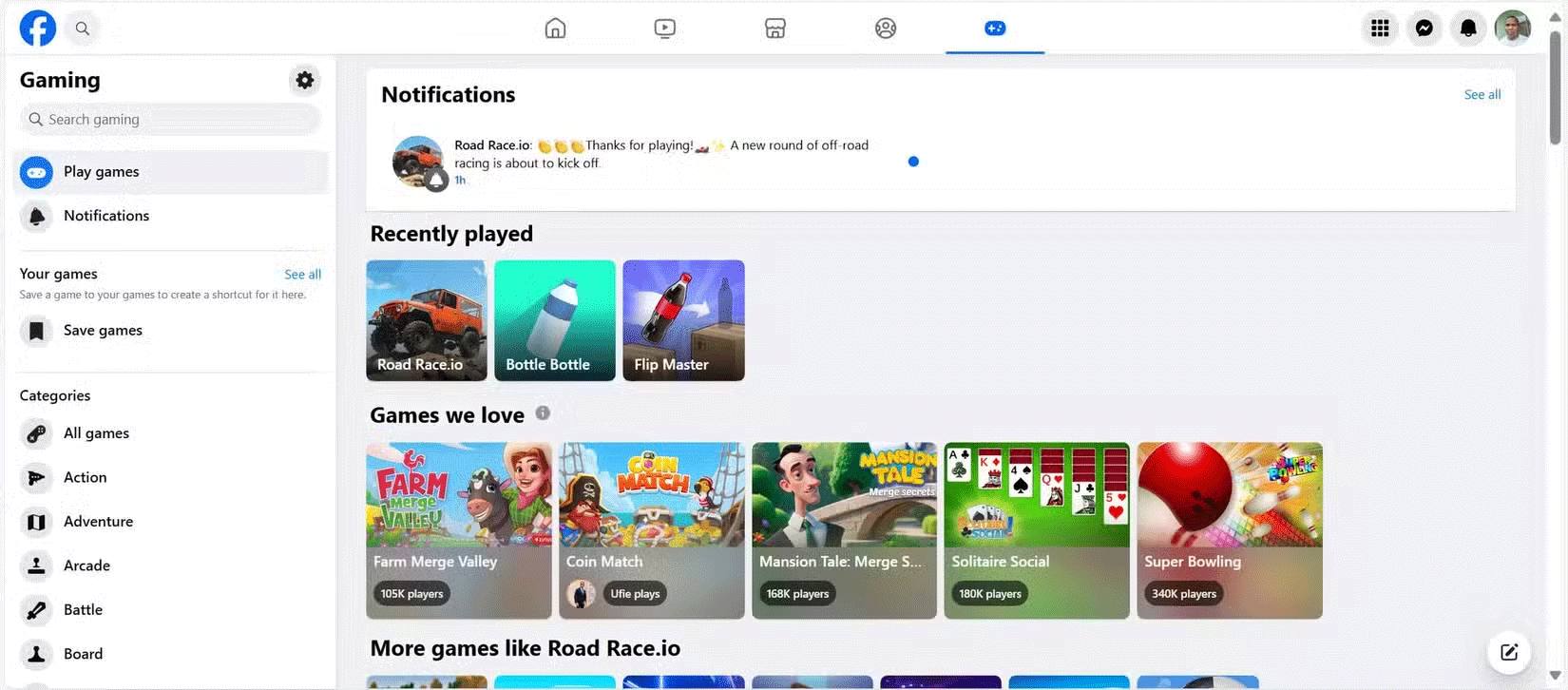The width and height of the screenshot is (1568, 690).
Task: Open the nine-dot apps menu
Action: pyautogui.click(x=1380, y=29)
